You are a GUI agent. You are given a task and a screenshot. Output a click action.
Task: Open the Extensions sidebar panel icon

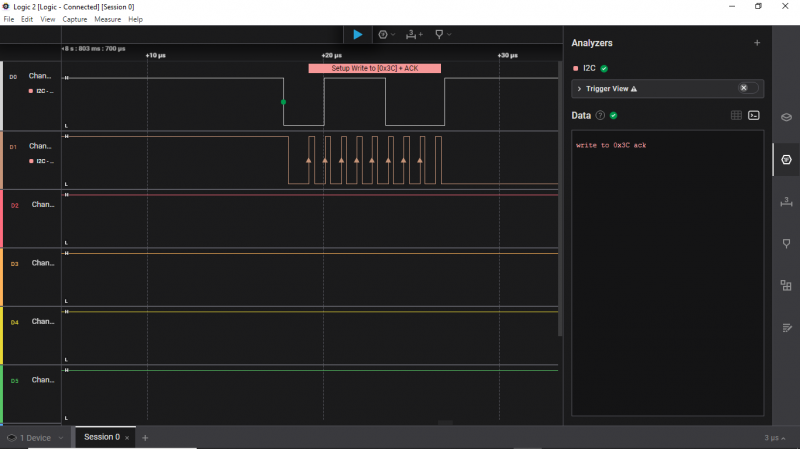tap(786, 285)
